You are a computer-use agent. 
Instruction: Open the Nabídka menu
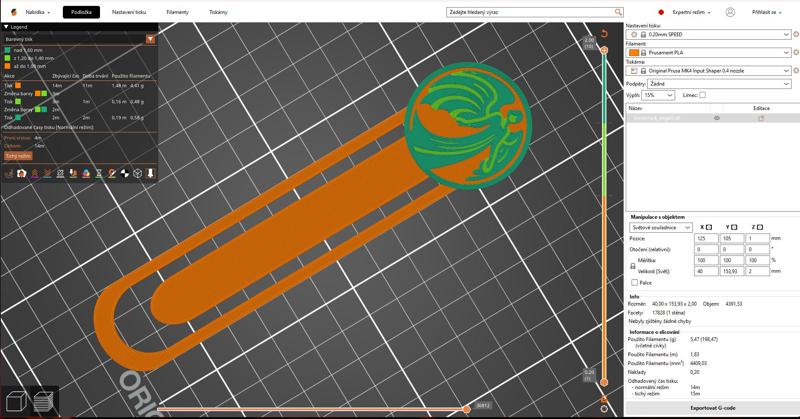pyautogui.click(x=38, y=12)
